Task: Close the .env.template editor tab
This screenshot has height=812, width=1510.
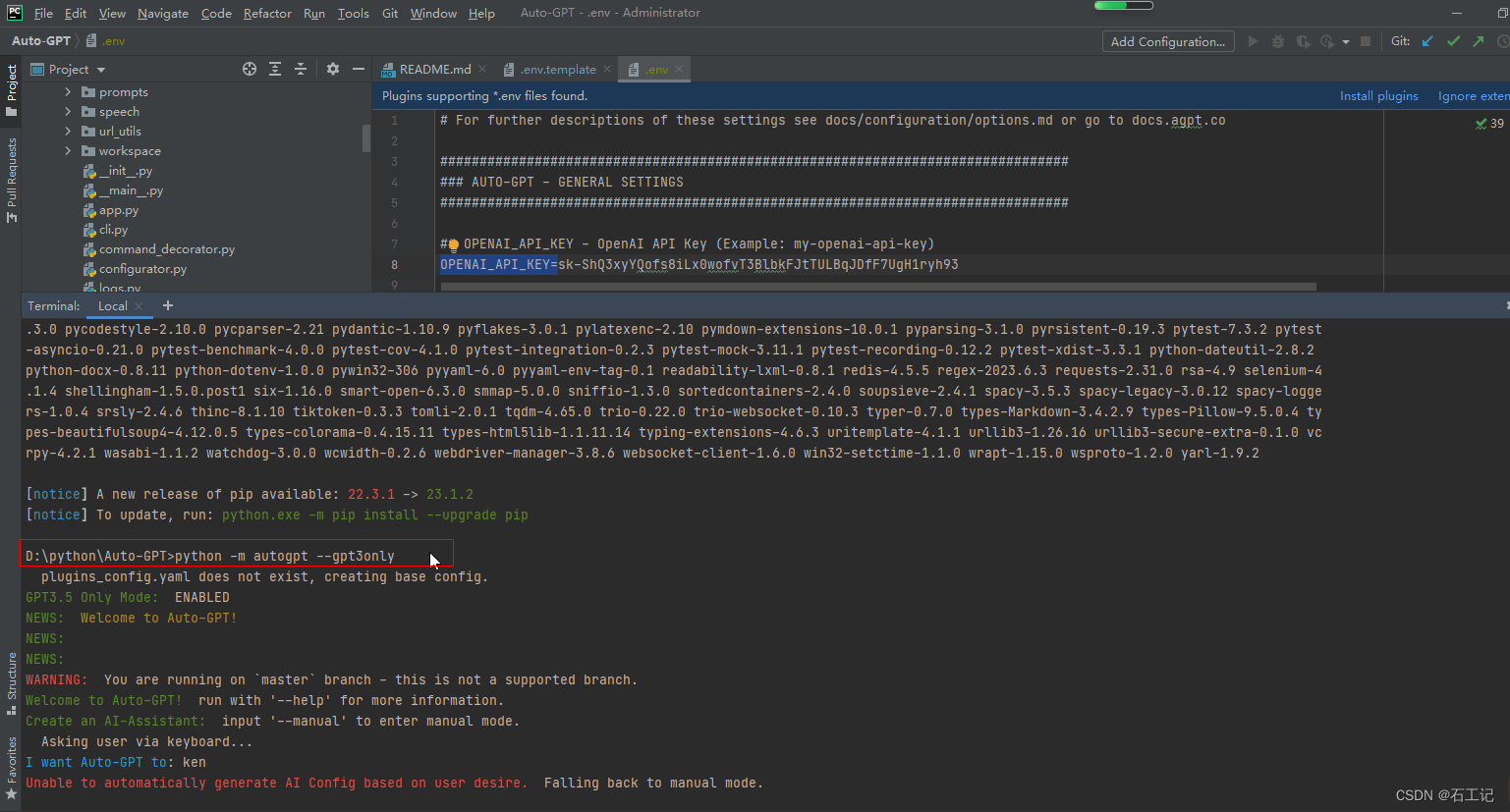Action: [607, 69]
